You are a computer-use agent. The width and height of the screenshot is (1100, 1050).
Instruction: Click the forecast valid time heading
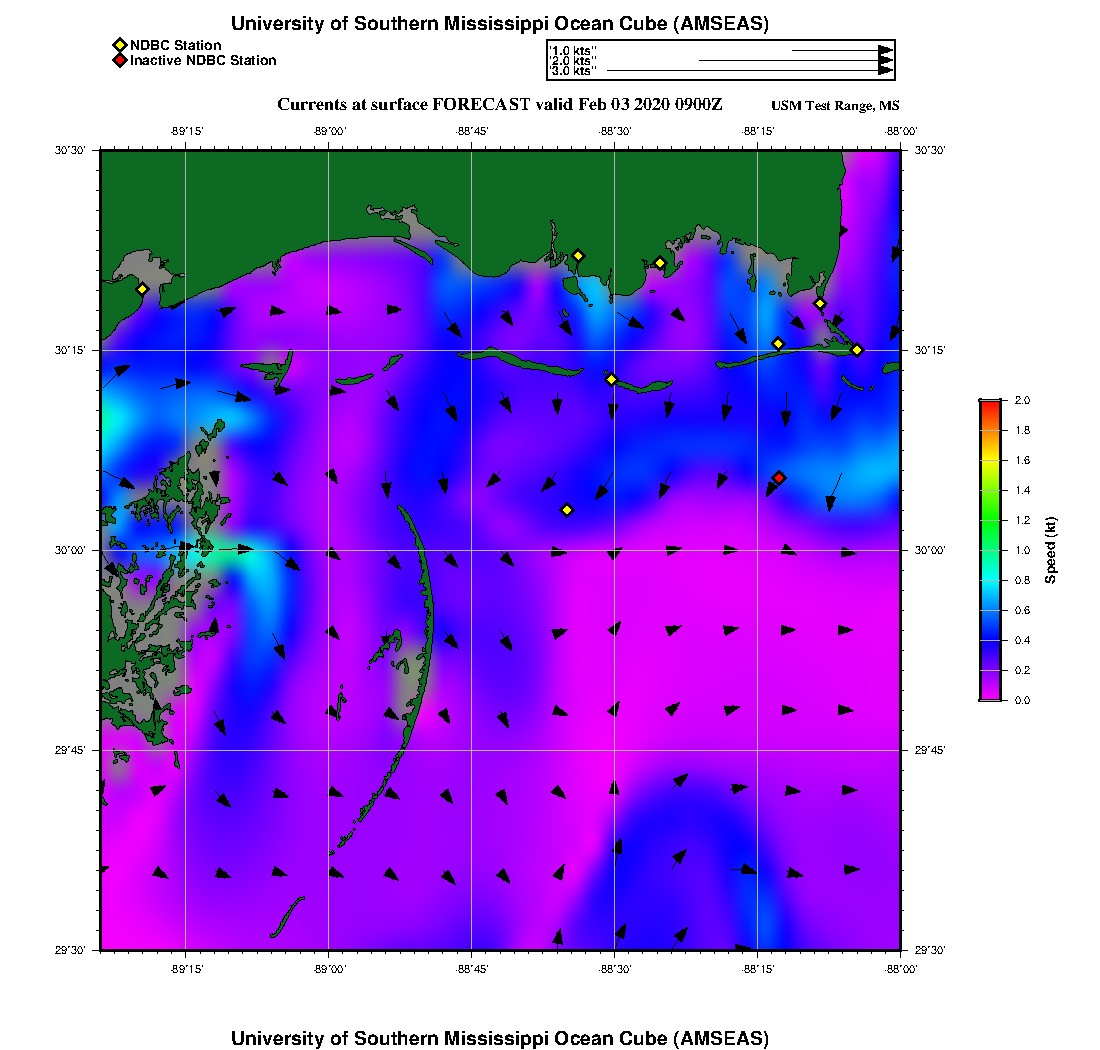[x=500, y=105]
